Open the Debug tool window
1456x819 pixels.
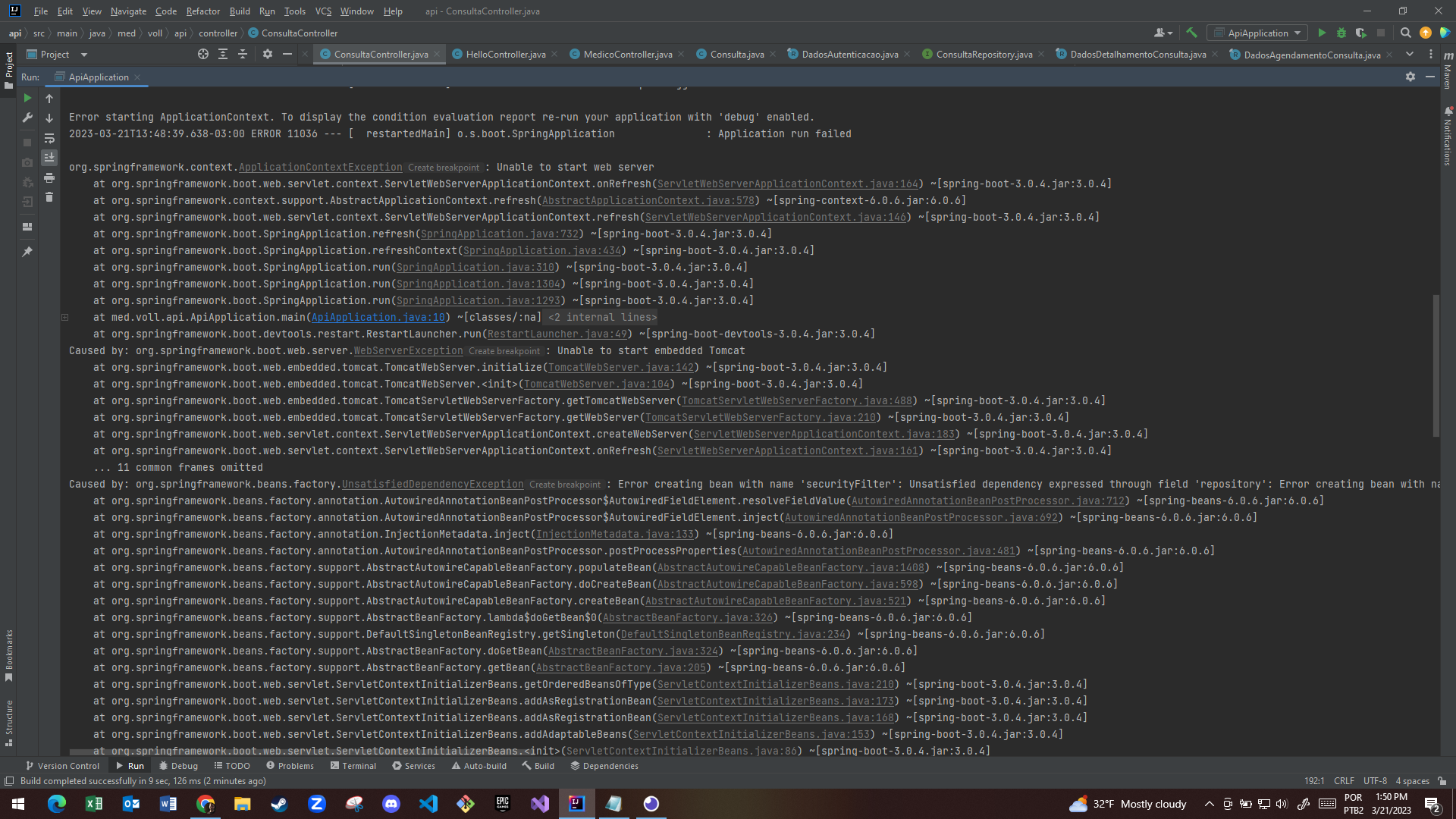179,766
